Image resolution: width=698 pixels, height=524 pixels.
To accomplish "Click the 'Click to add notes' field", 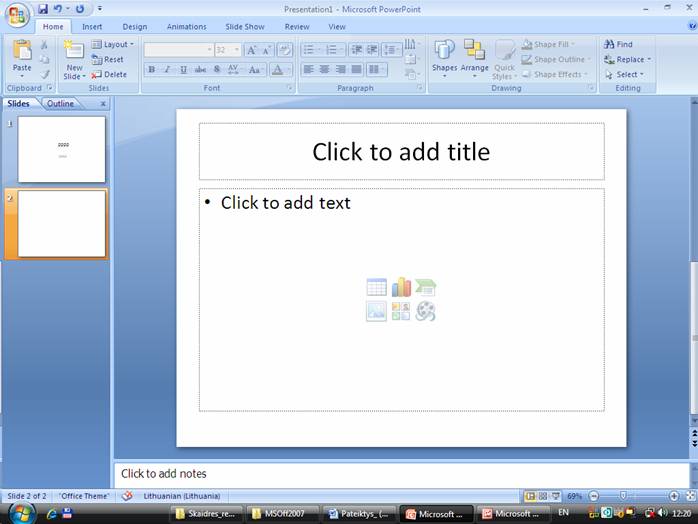I will (x=402, y=474).
